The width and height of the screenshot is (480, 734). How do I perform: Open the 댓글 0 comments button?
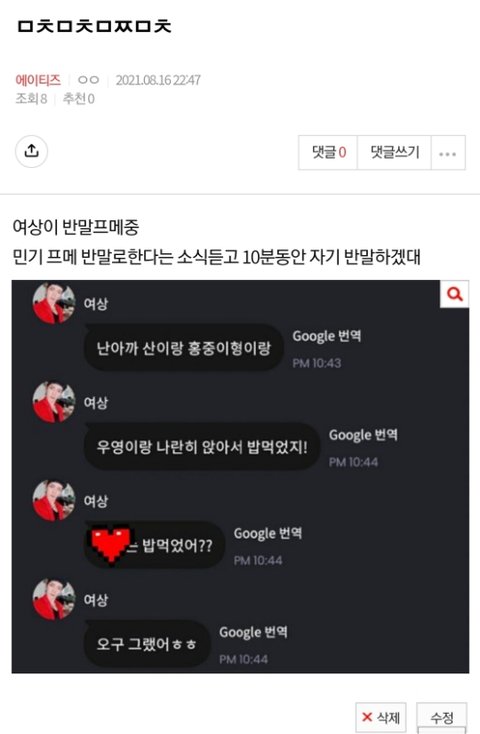click(x=328, y=153)
